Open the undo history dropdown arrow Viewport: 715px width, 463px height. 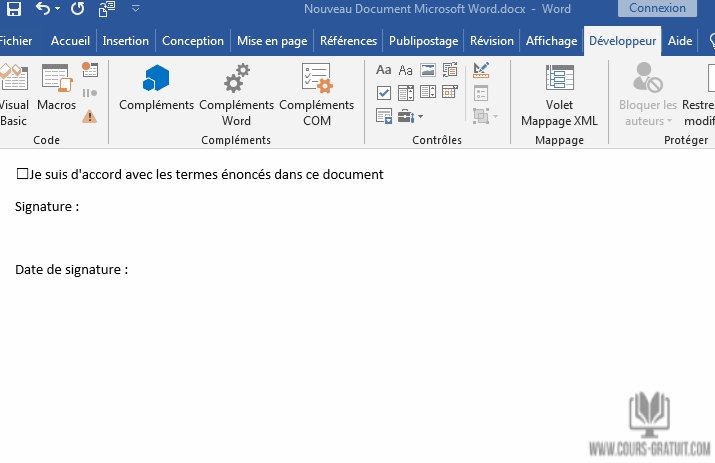click(58, 9)
